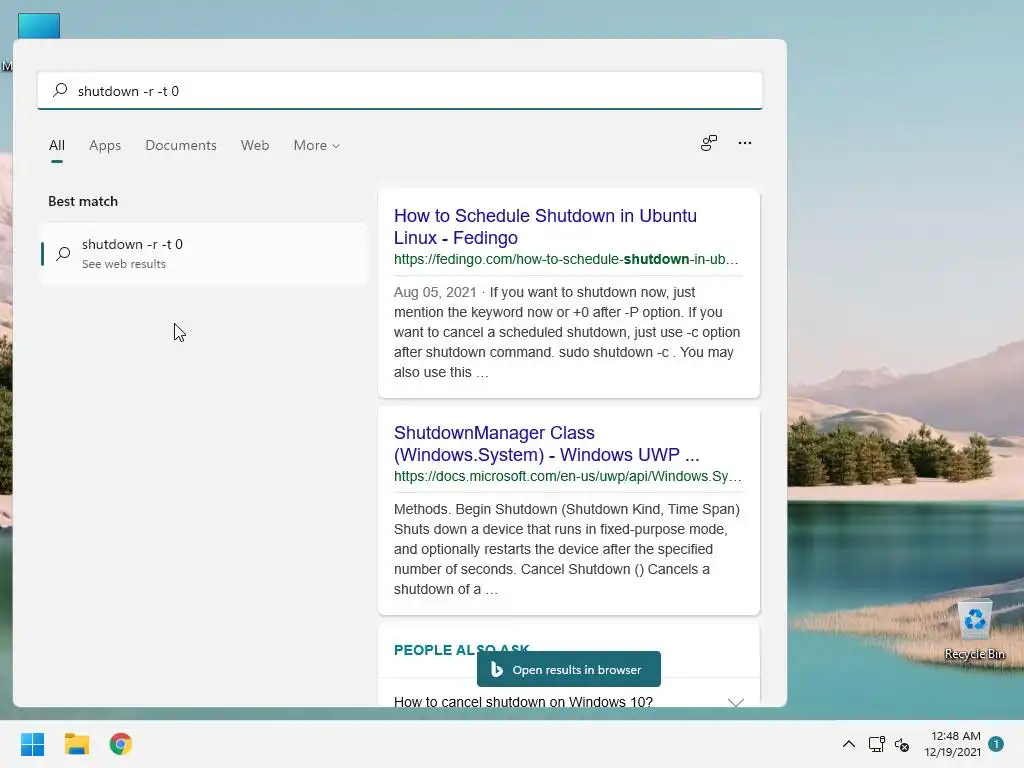
Task: Click the Fedingo snippet dated Aug 05, 2021
Action: pyautogui.click(x=567, y=332)
